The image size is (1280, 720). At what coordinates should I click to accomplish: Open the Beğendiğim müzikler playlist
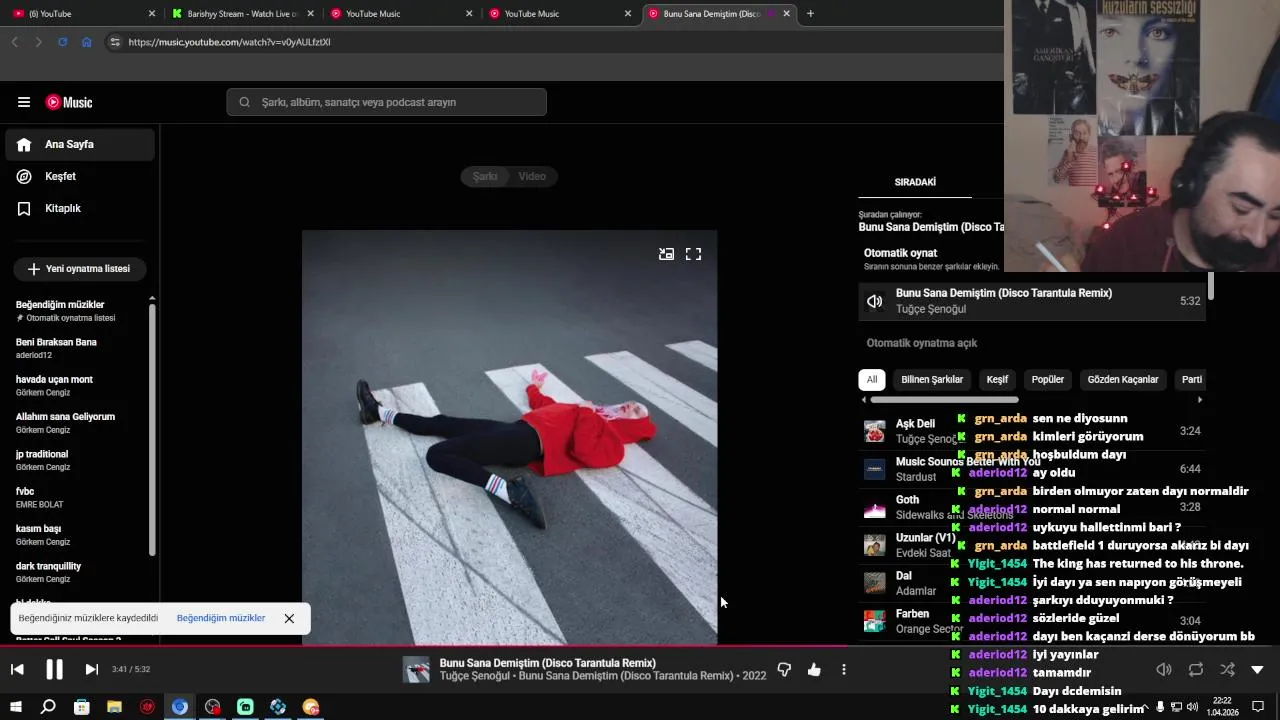[80, 311]
